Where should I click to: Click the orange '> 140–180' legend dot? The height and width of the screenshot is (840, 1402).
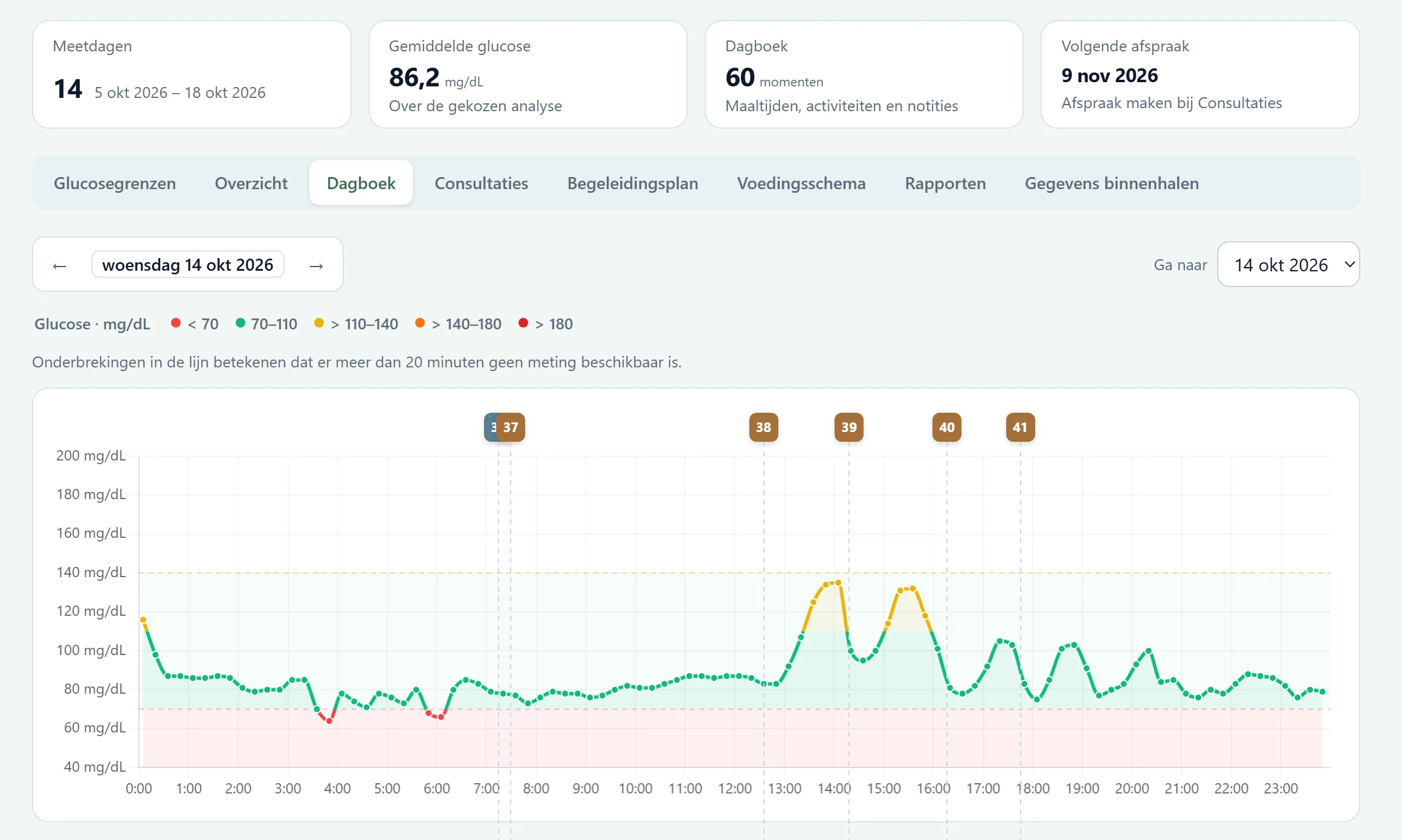(x=420, y=323)
